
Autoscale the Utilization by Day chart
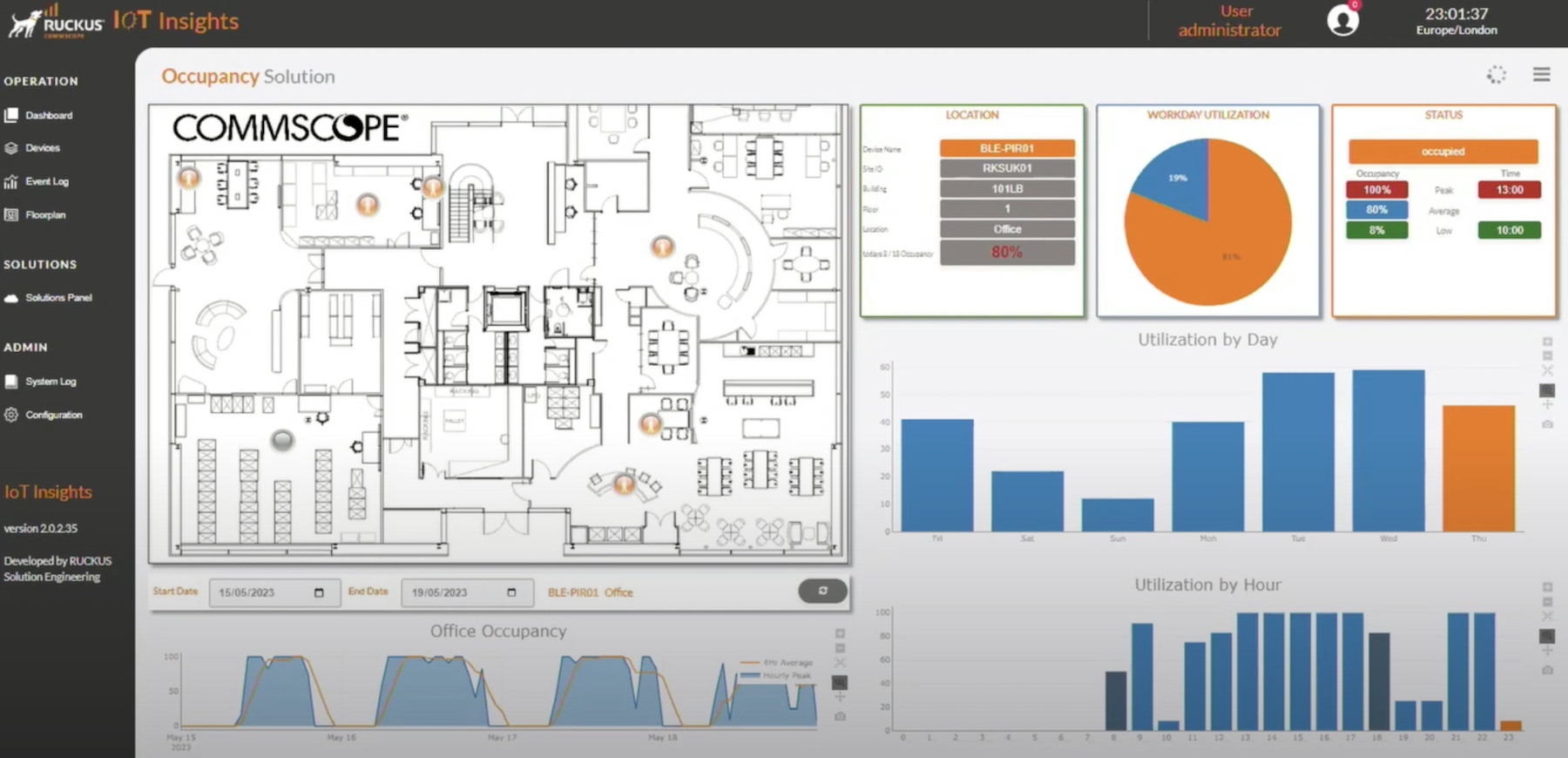click(x=1547, y=370)
